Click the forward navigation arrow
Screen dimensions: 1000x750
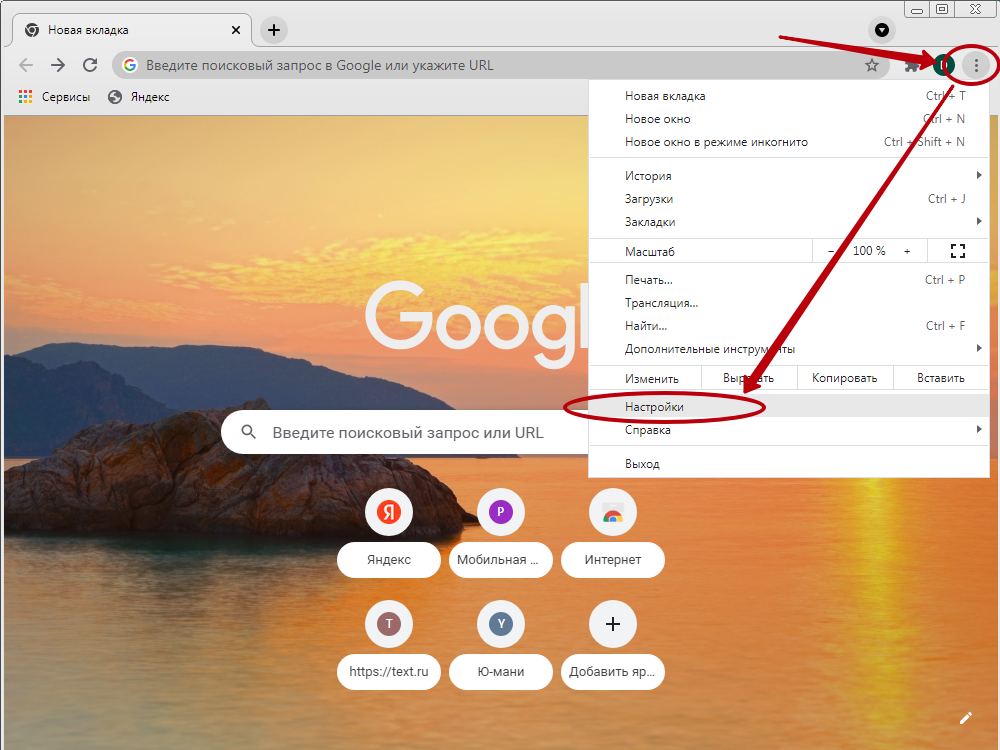click(58, 65)
